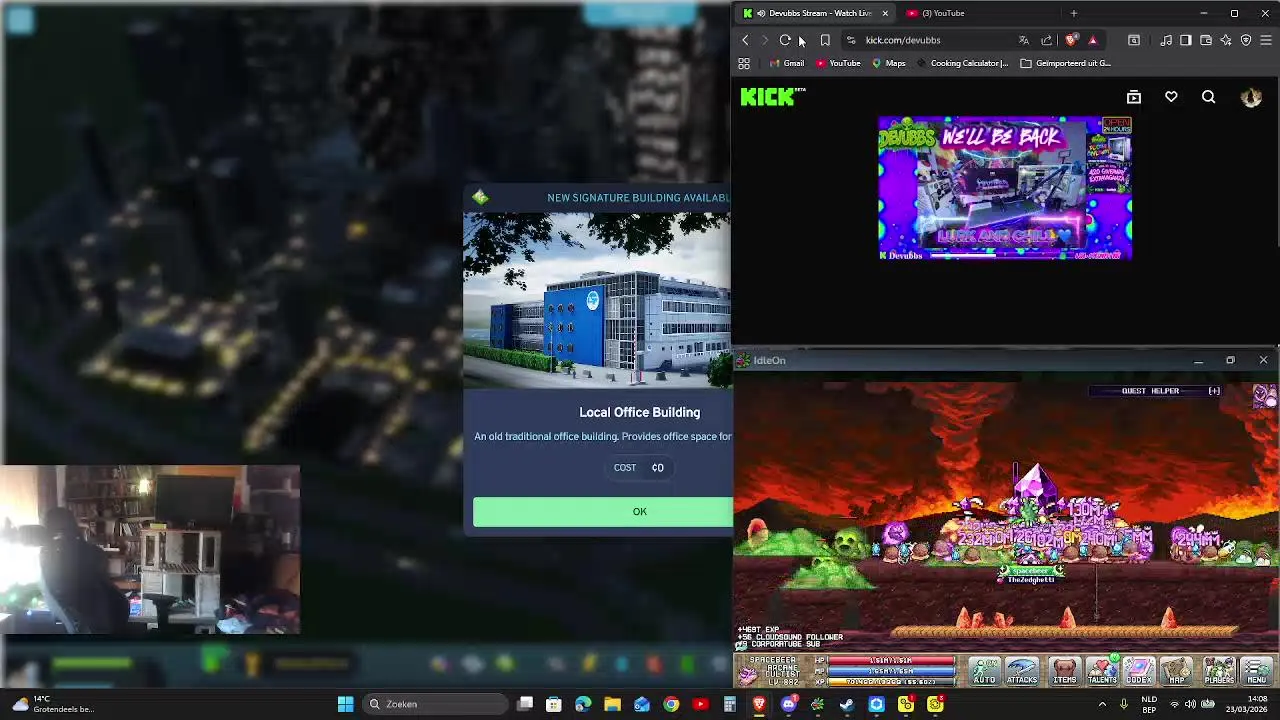Open the YouTube bookmark
1280x720 pixels.
(838, 63)
